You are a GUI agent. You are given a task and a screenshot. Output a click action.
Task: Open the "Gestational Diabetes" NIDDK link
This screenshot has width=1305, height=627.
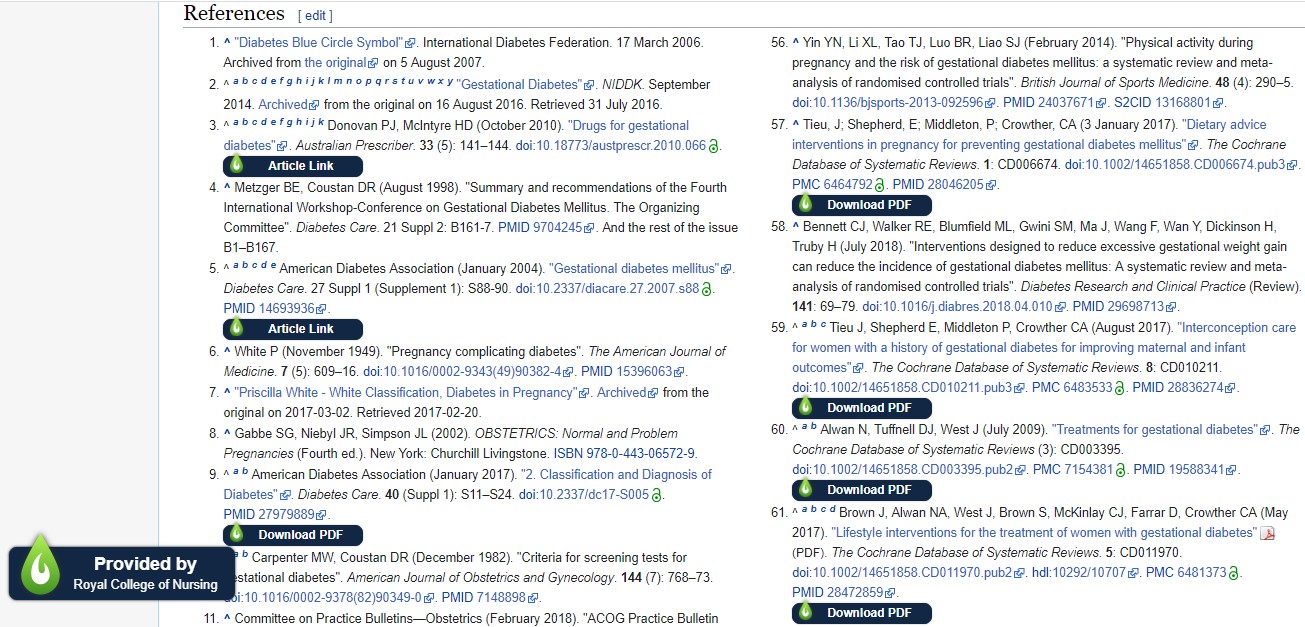[518, 85]
